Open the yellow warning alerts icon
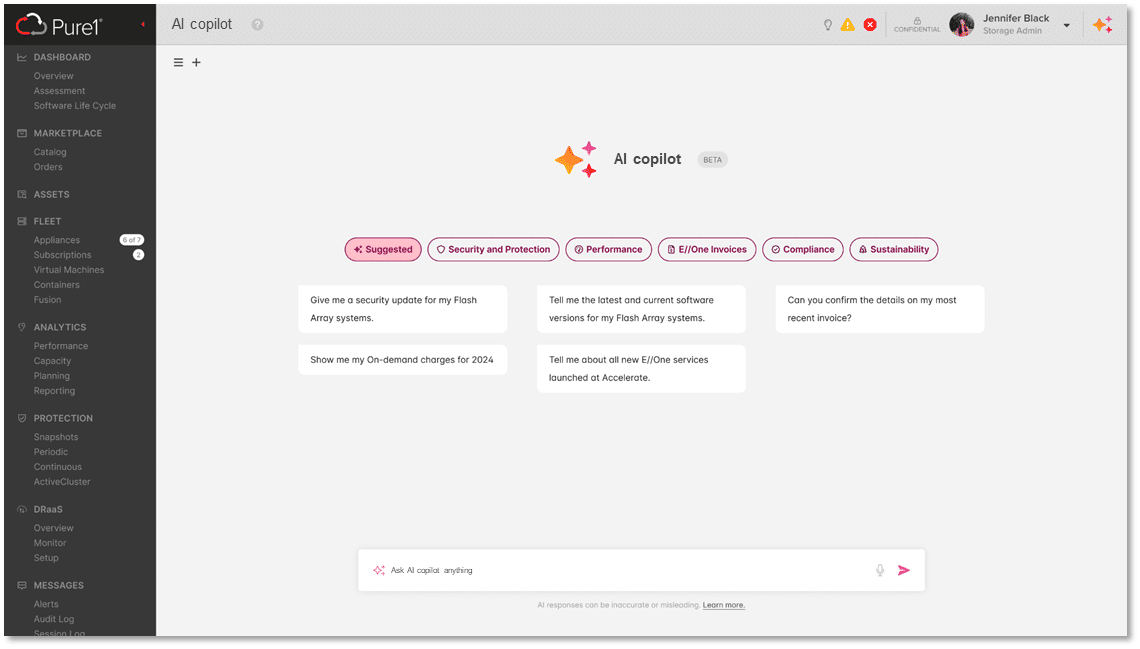Image resolution: width=1140 pixels, height=649 pixels. pos(848,25)
